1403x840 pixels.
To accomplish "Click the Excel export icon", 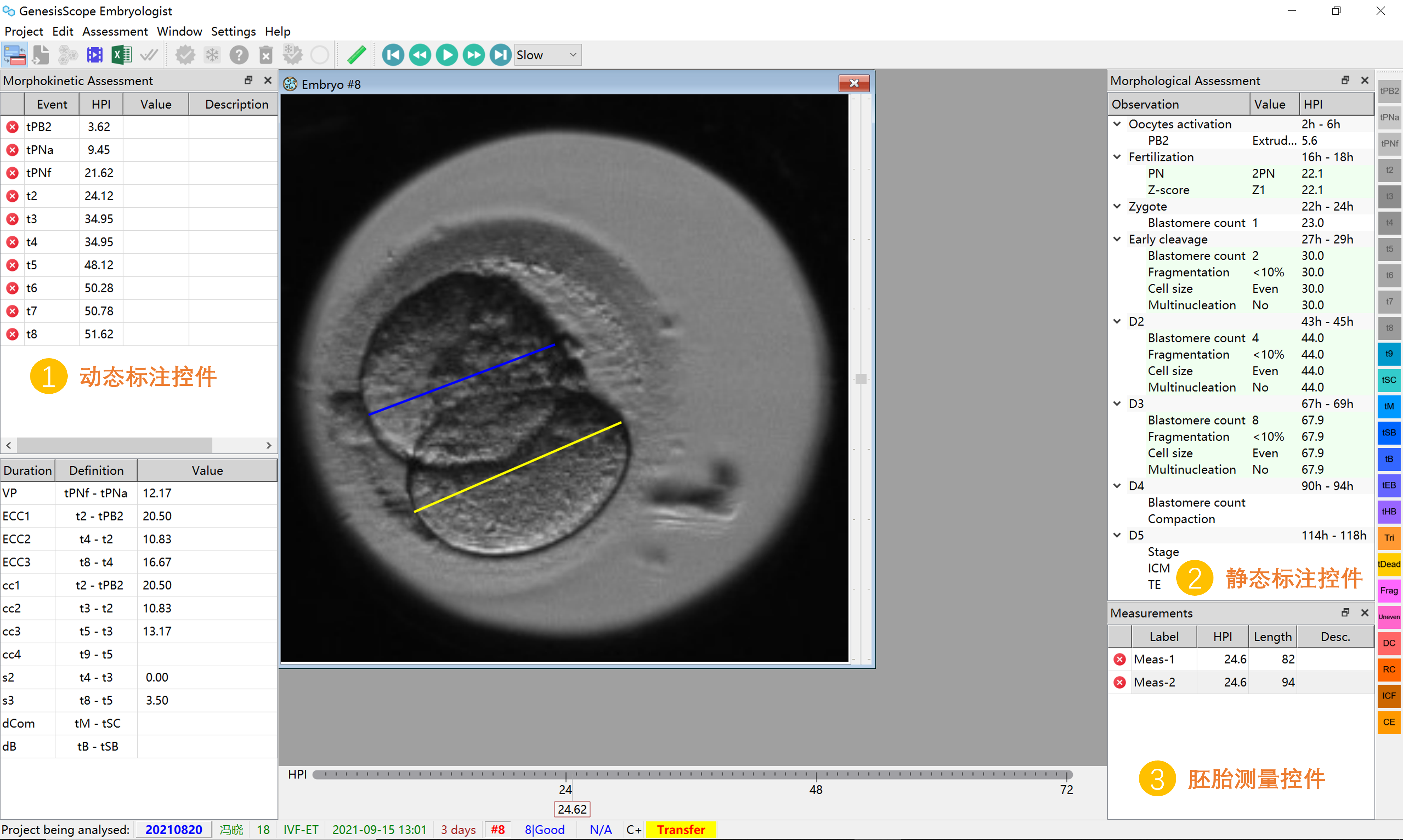I will pos(121,55).
